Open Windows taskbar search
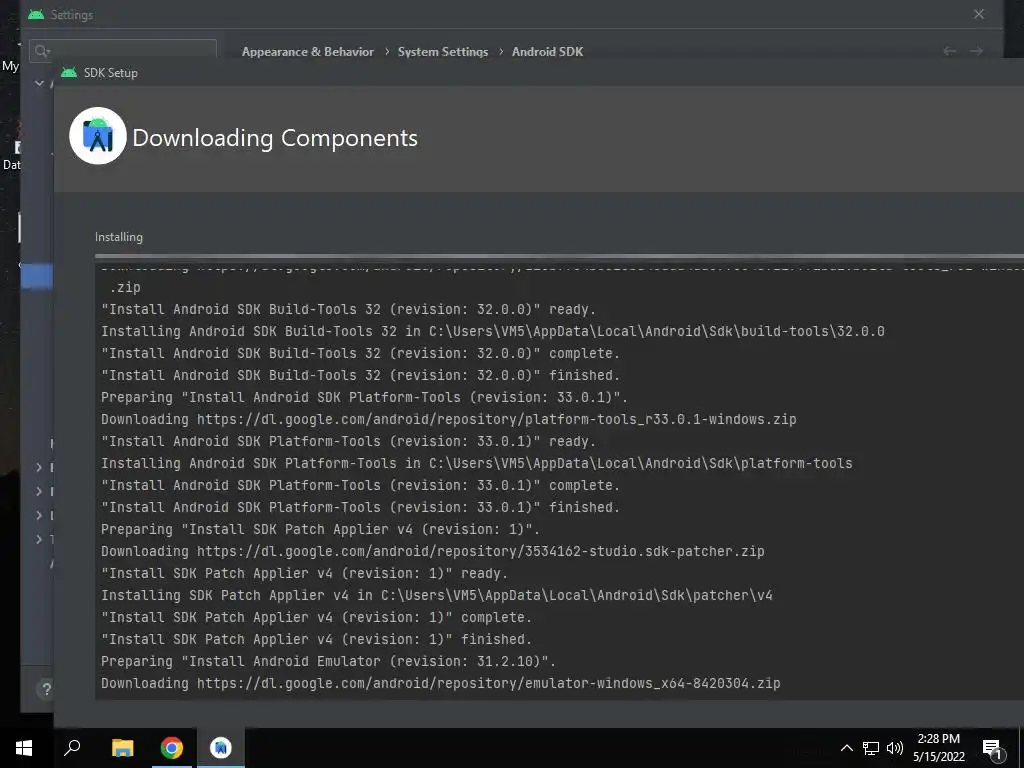The height and width of the screenshot is (768, 1024). (72, 748)
